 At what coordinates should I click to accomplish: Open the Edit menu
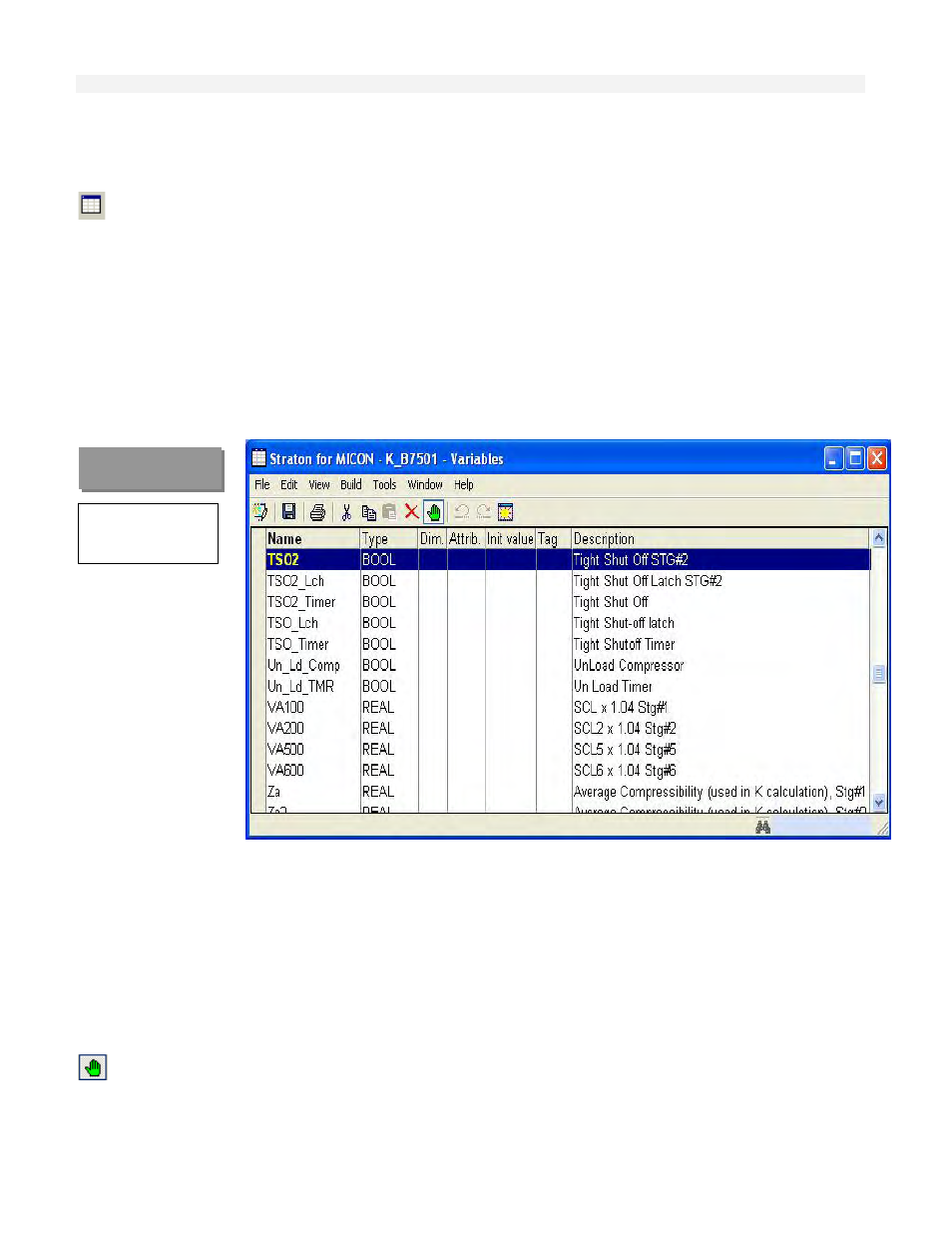point(288,484)
